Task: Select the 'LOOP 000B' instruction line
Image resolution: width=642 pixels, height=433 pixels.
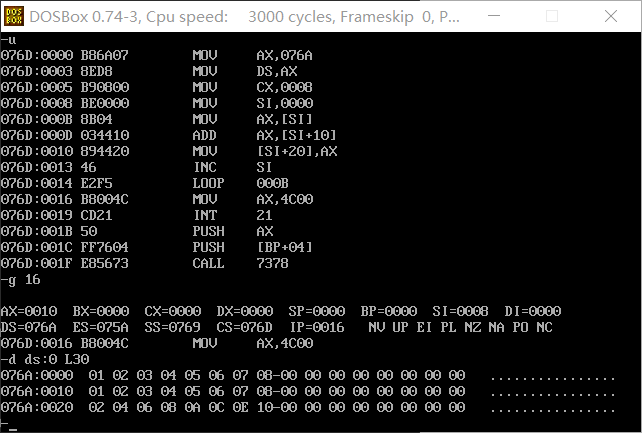Action: (x=145, y=183)
